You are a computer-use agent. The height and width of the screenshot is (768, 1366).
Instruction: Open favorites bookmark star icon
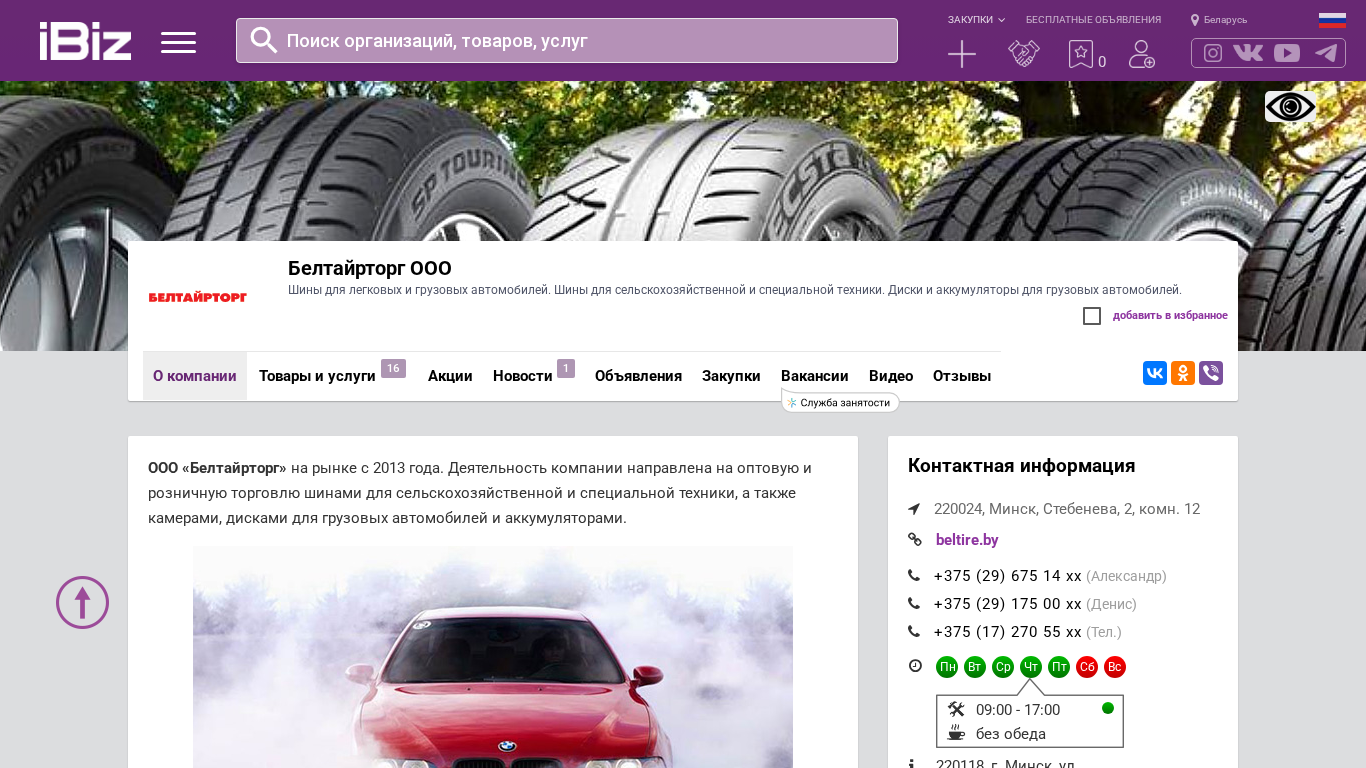[x=1081, y=54]
